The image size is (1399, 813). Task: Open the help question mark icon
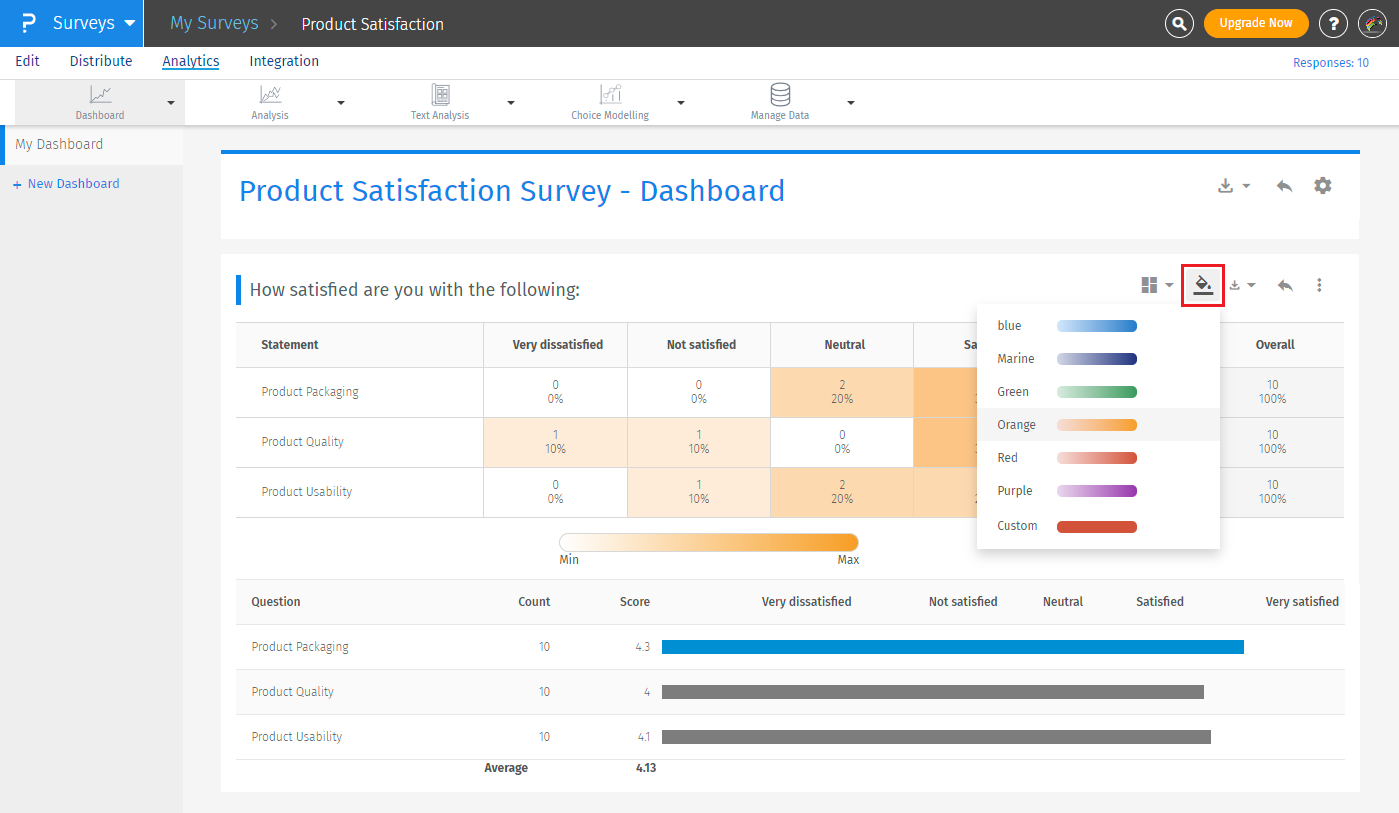click(1333, 24)
